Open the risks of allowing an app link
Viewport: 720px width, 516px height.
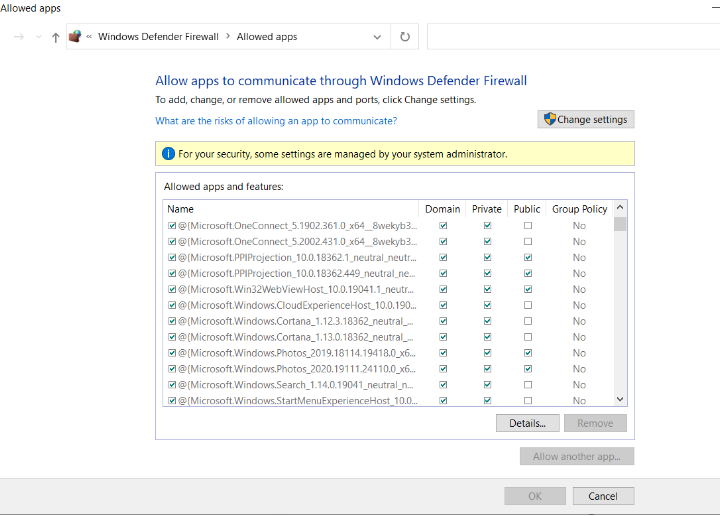pyautogui.click(x=276, y=121)
